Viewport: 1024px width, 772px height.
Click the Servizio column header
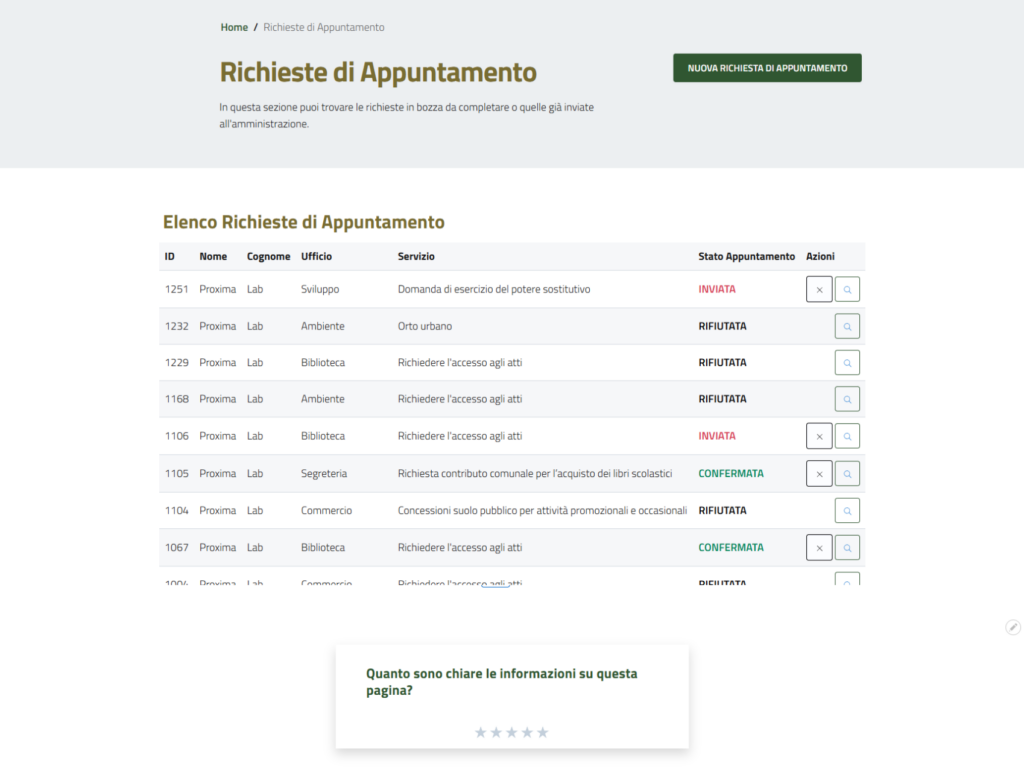[x=416, y=257]
